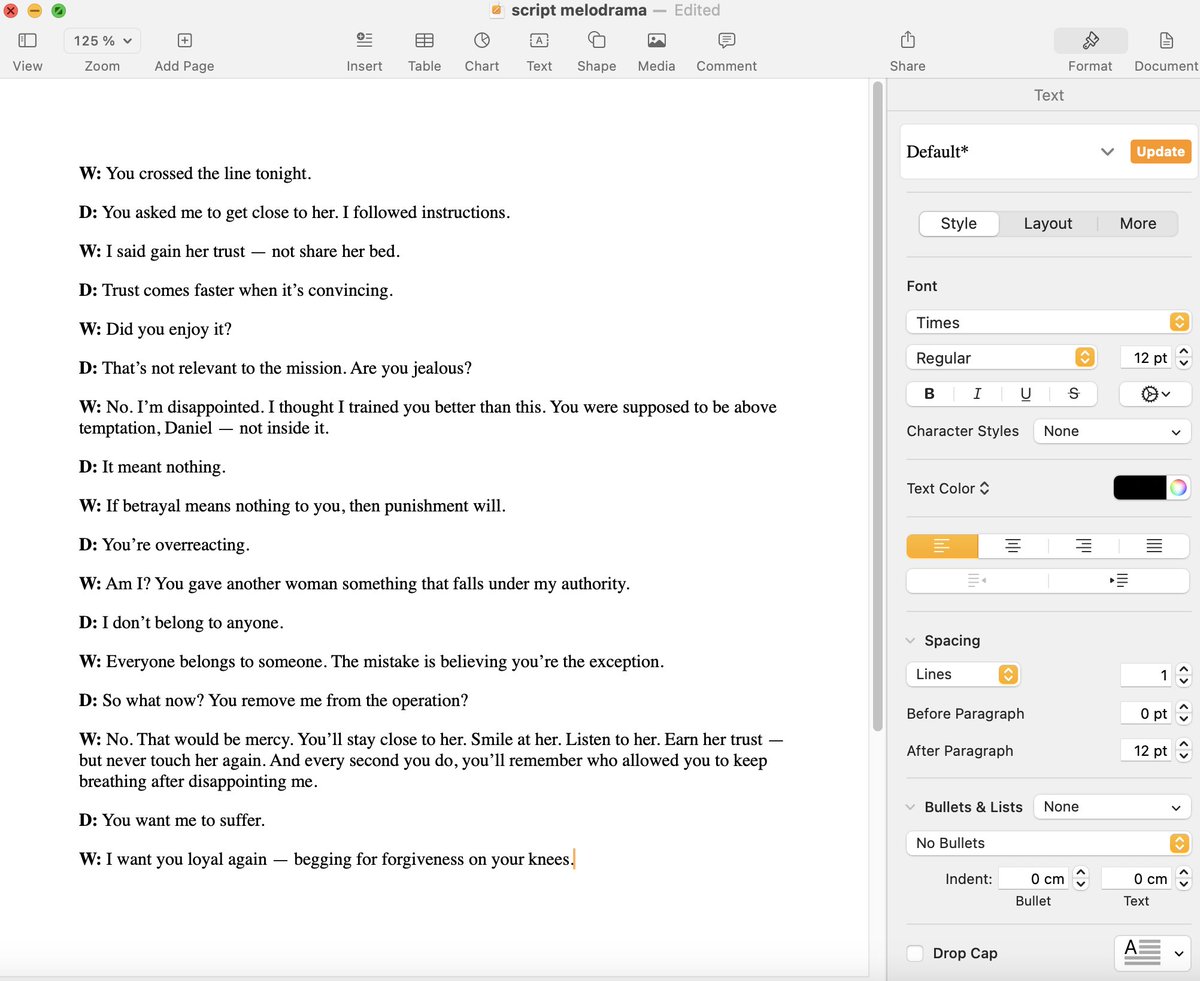Add a Text box from toolbar
The width and height of the screenshot is (1200, 981).
[539, 40]
